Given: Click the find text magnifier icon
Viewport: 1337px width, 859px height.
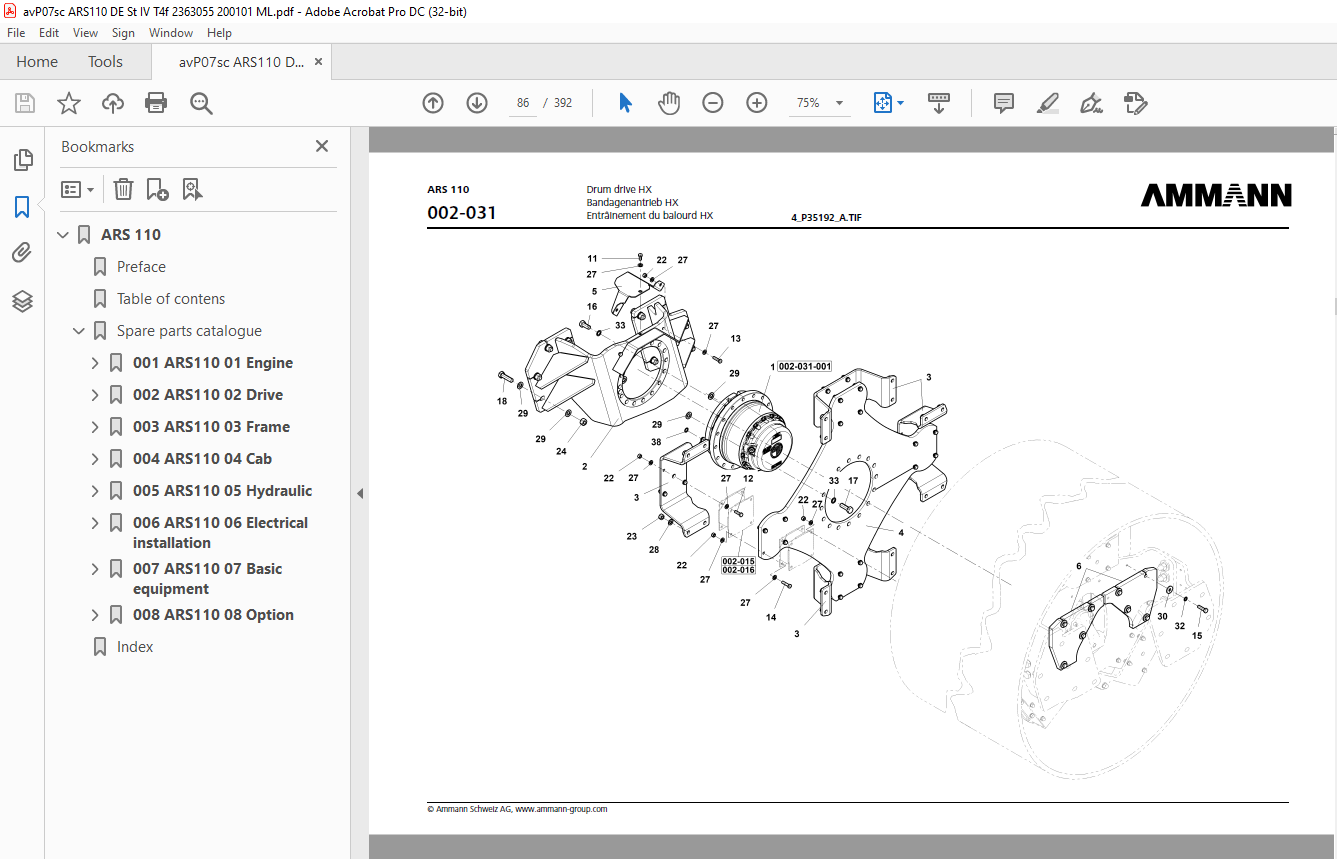Looking at the screenshot, I should 201,103.
